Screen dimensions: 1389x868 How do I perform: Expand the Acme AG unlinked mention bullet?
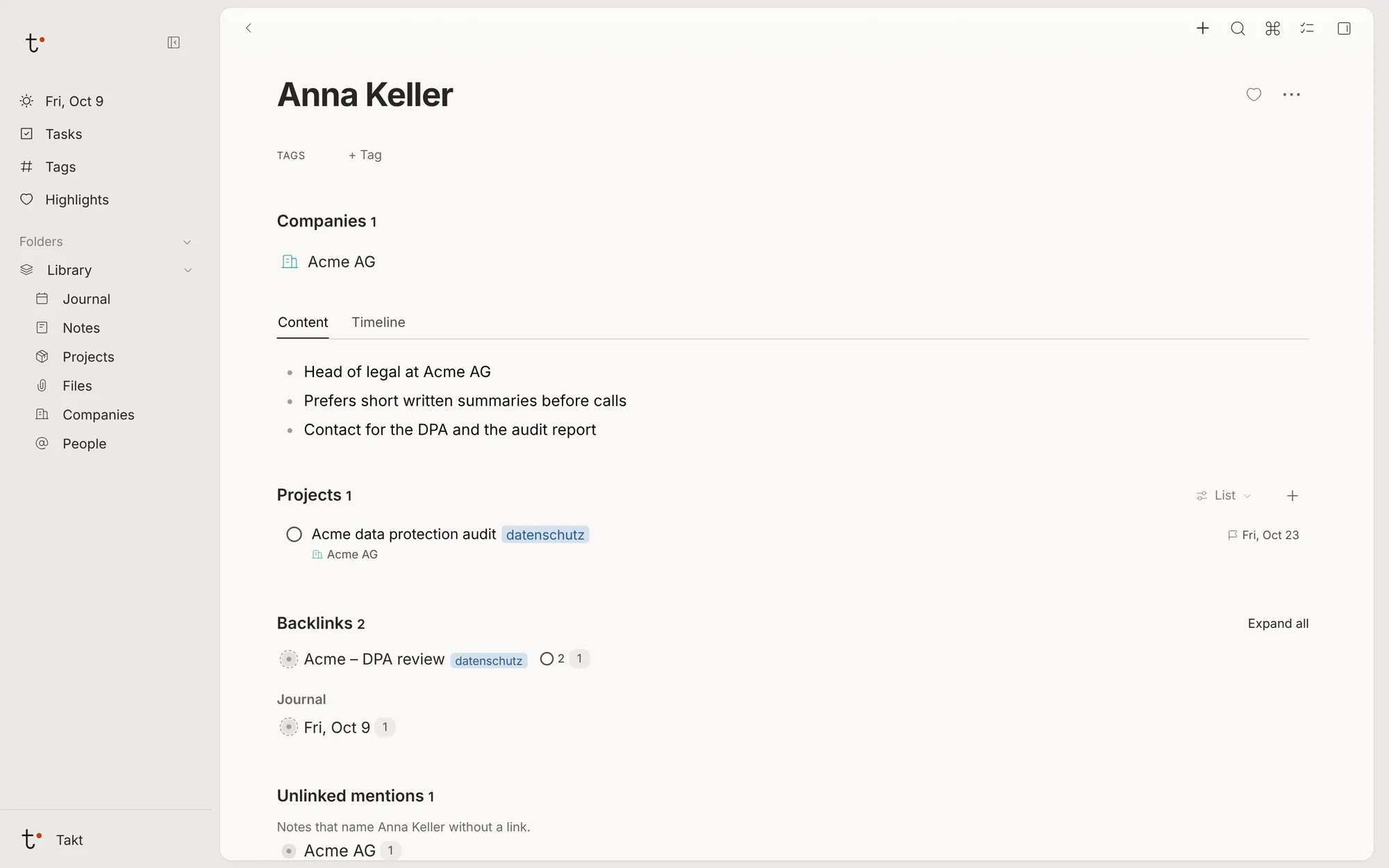(x=289, y=851)
